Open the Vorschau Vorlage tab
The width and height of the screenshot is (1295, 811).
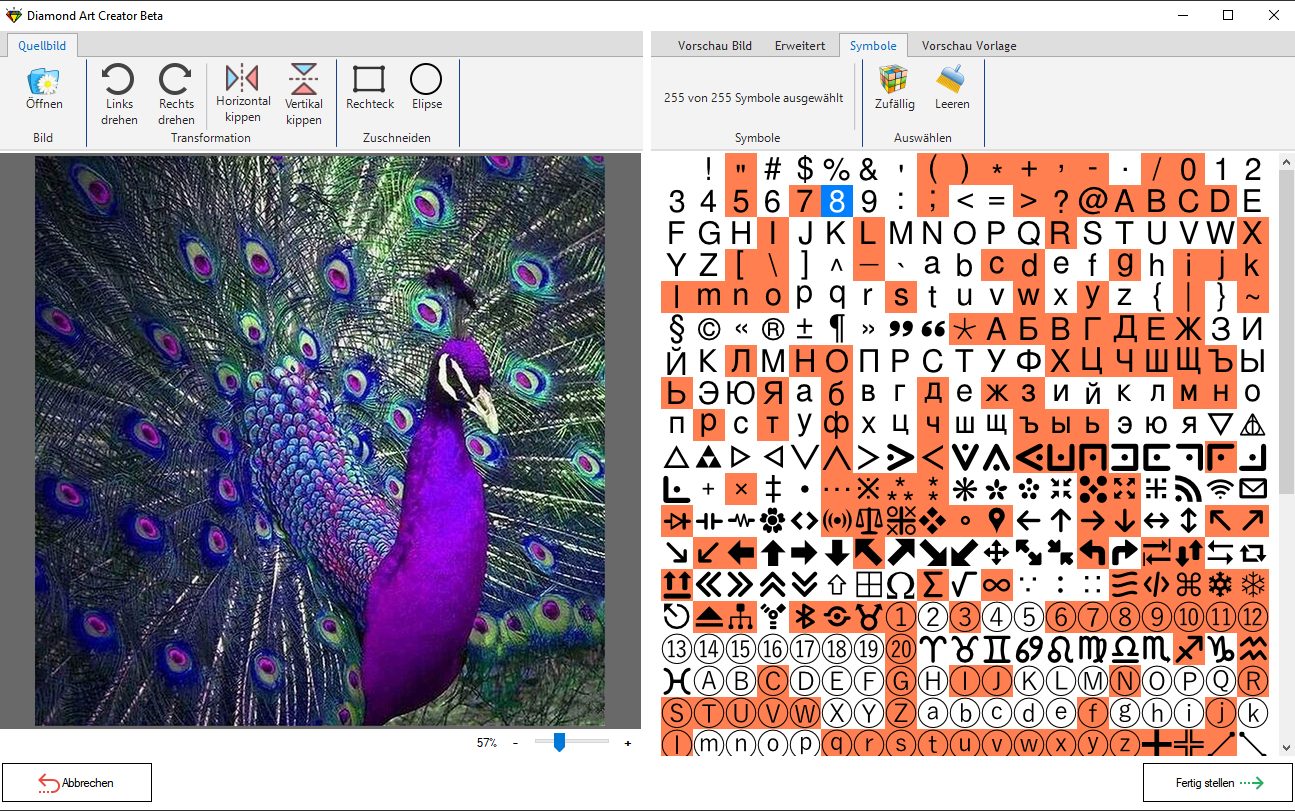[968, 46]
